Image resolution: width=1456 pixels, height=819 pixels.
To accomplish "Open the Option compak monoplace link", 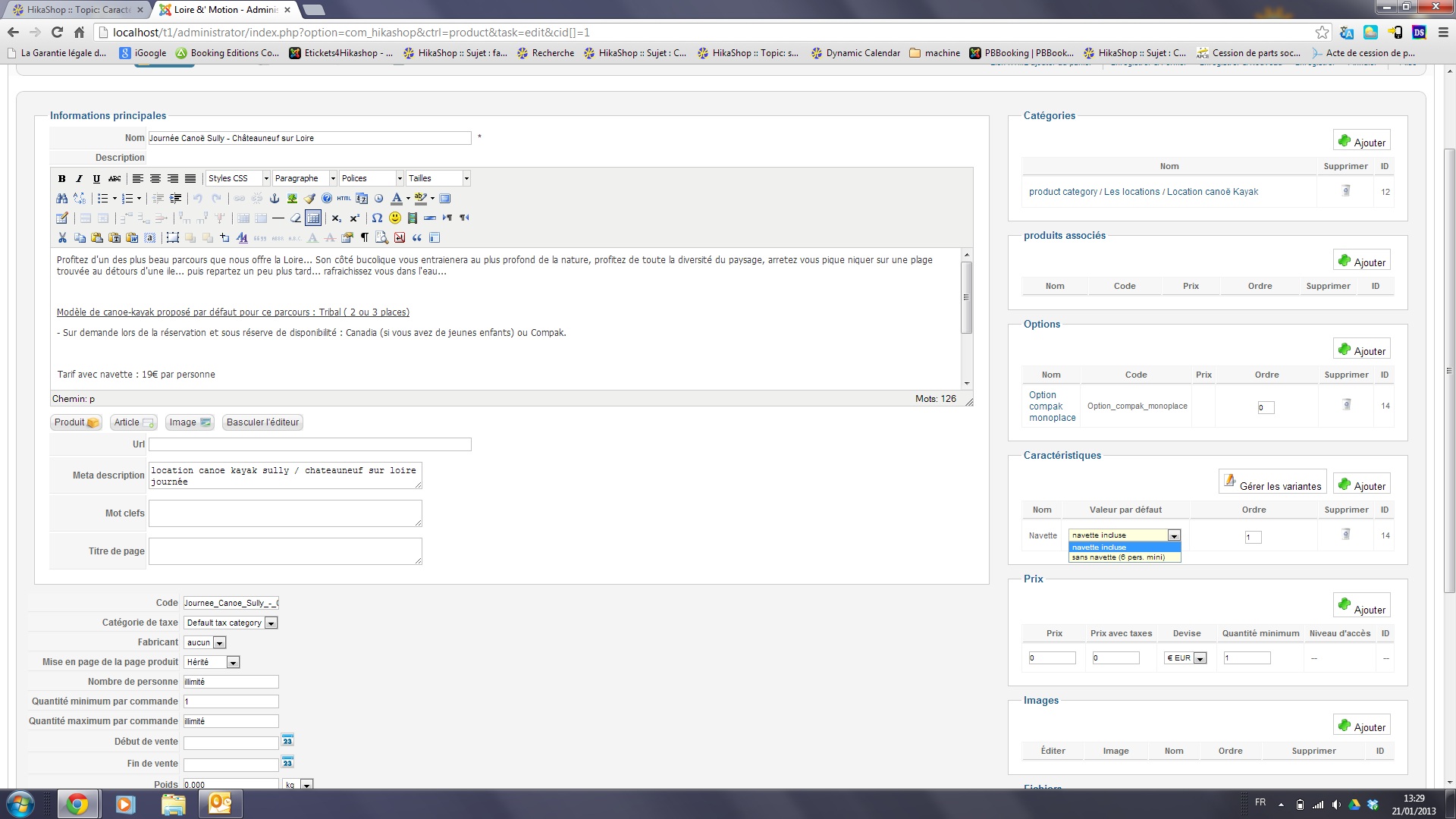I will coord(1052,406).
